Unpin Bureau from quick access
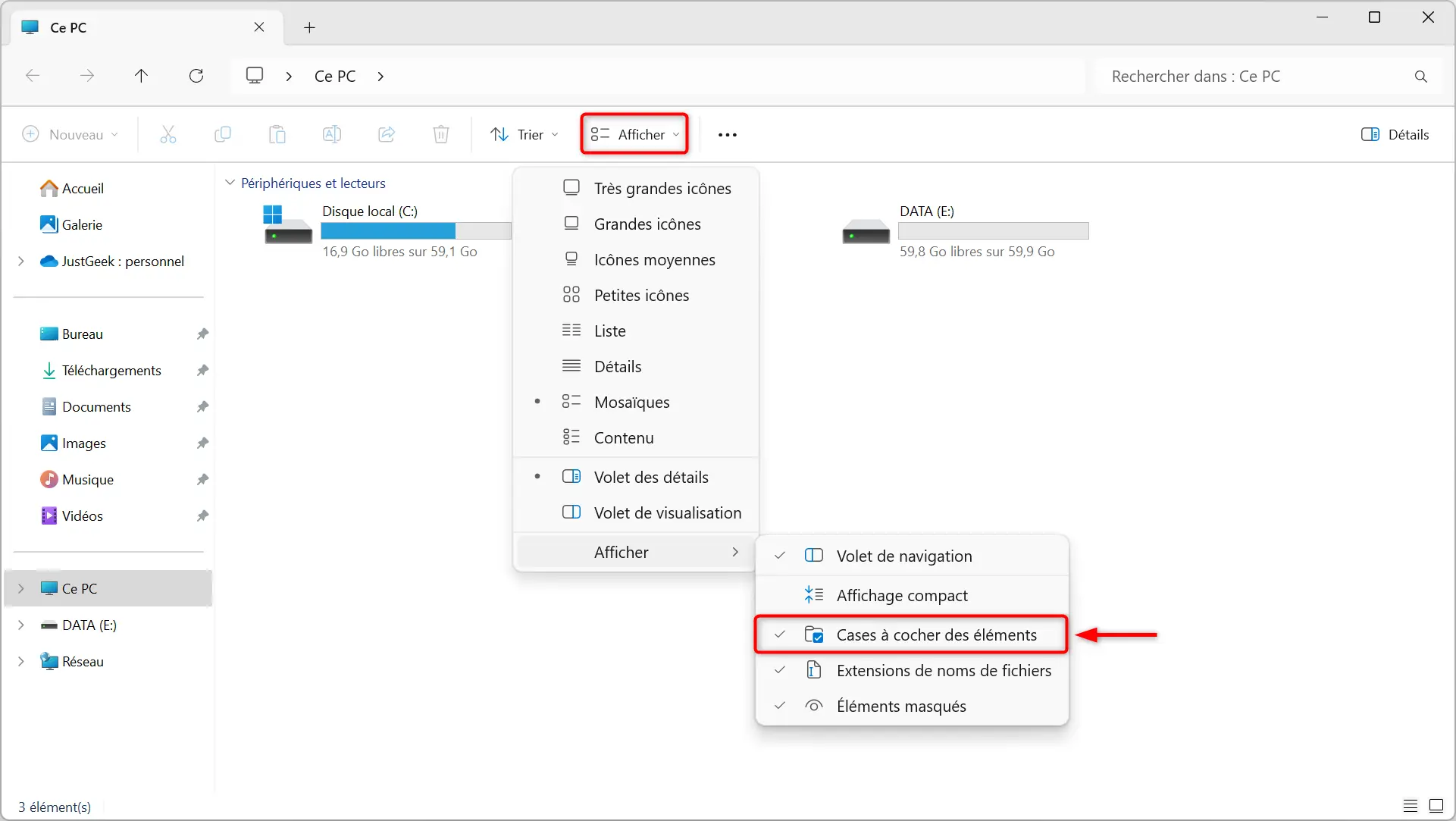 (202, 334)
